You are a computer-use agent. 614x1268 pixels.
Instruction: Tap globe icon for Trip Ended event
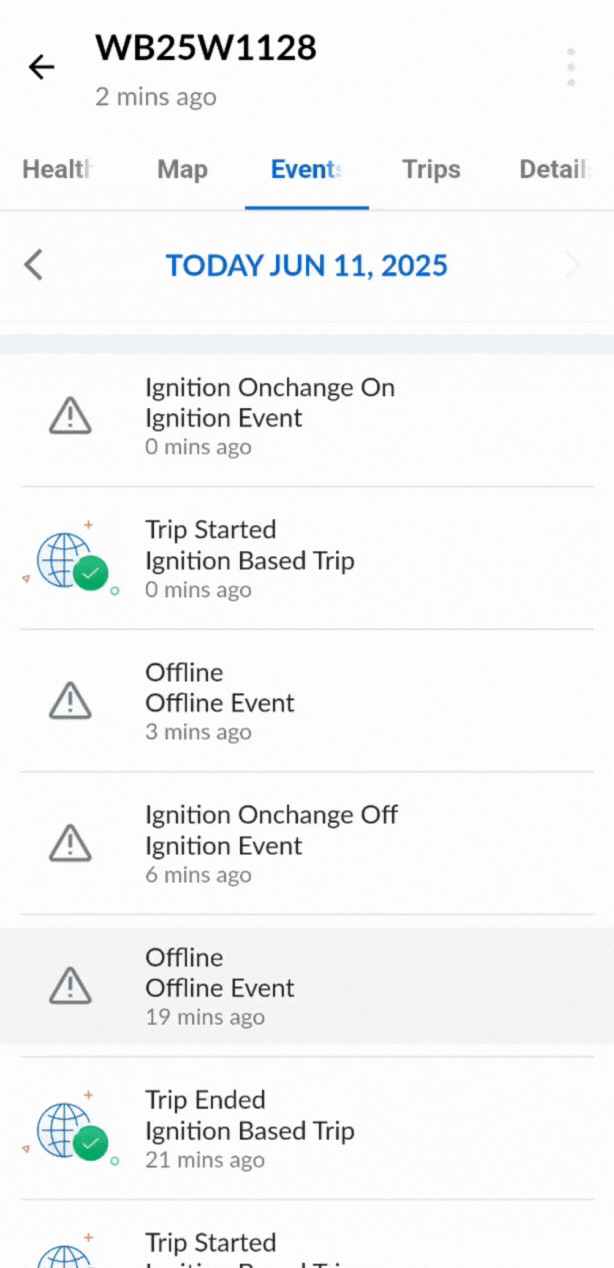coord(72,1130)
